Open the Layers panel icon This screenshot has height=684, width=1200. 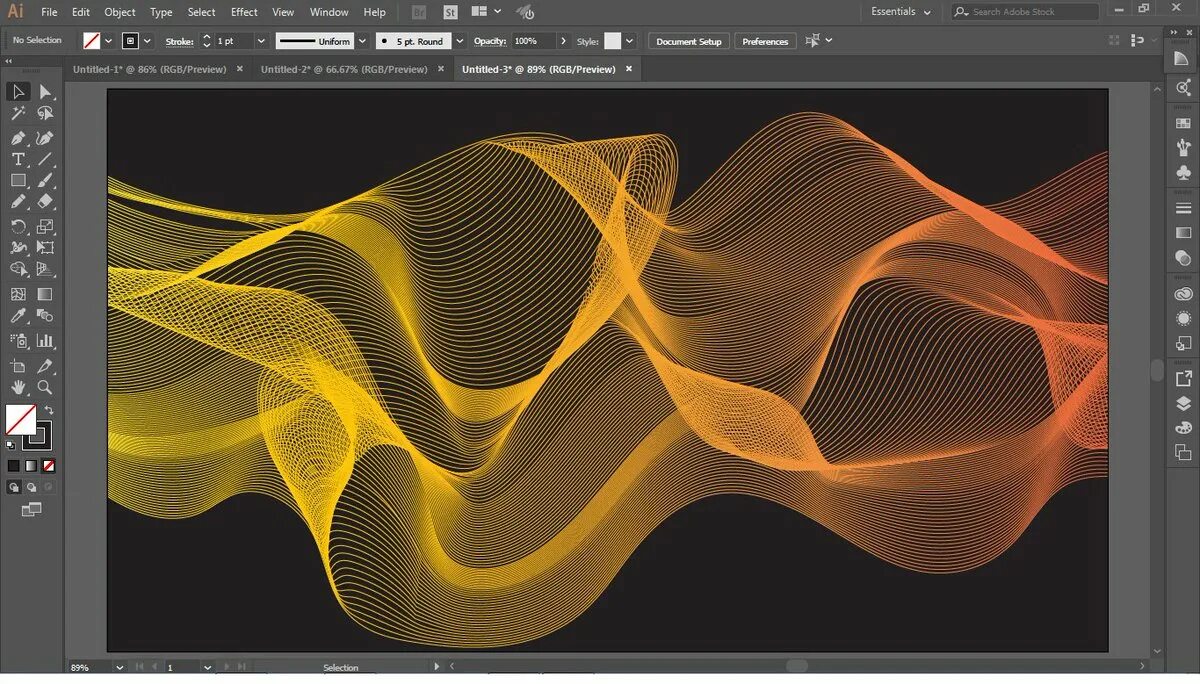1184,404
